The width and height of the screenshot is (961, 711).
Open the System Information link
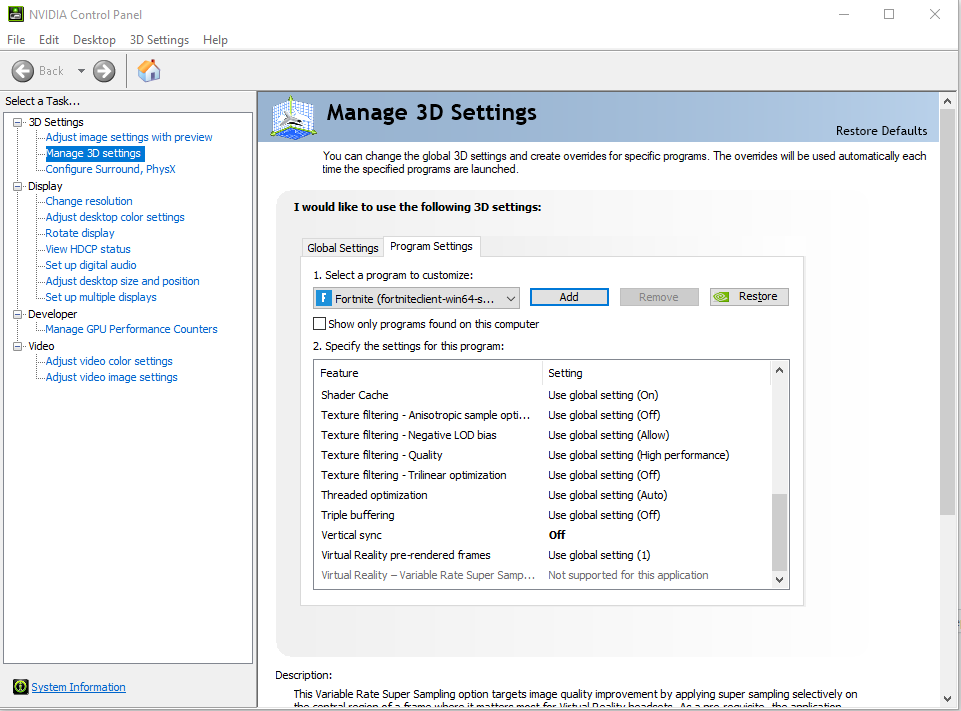(x=78, y=687)
